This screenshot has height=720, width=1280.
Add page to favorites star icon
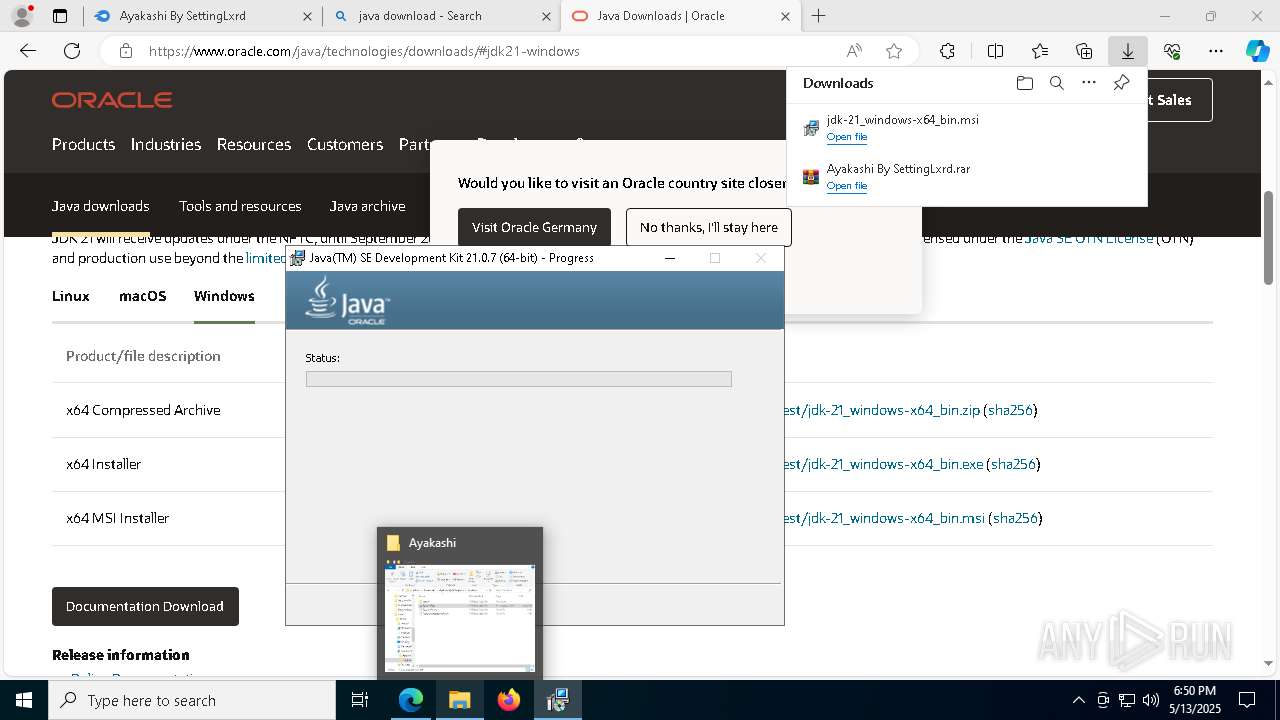coord(894,51)
